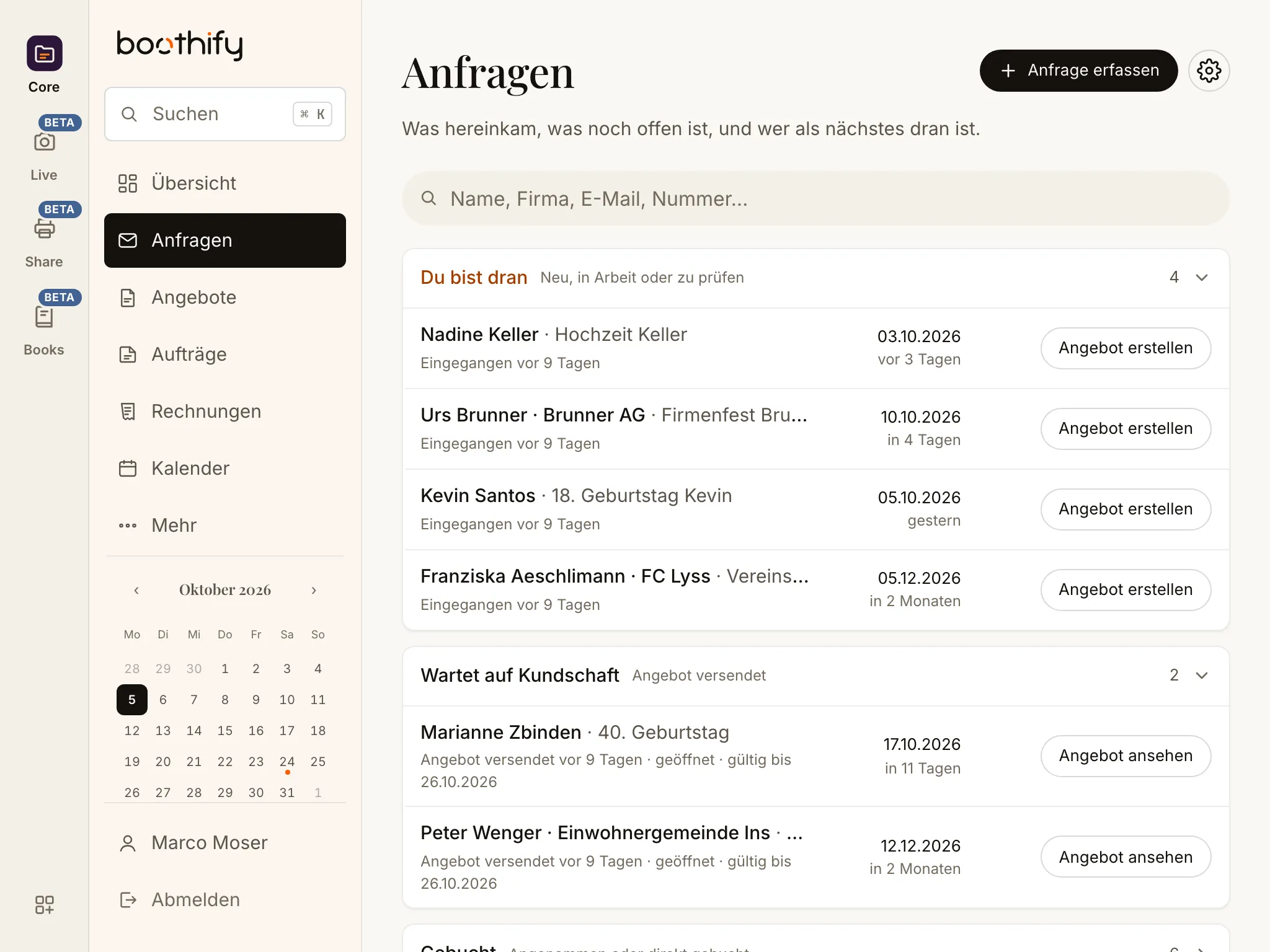
Task: Select October 17 in the calendar
Action: (287, 731)
